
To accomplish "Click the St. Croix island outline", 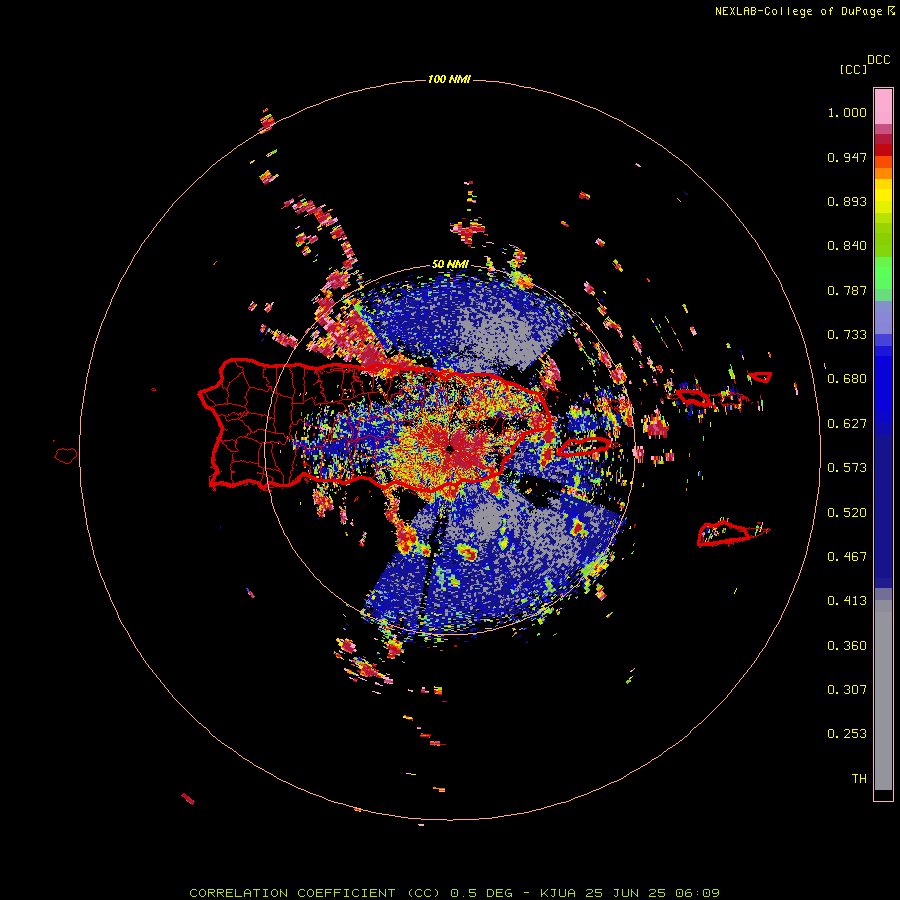I will [x=724, y=534].
